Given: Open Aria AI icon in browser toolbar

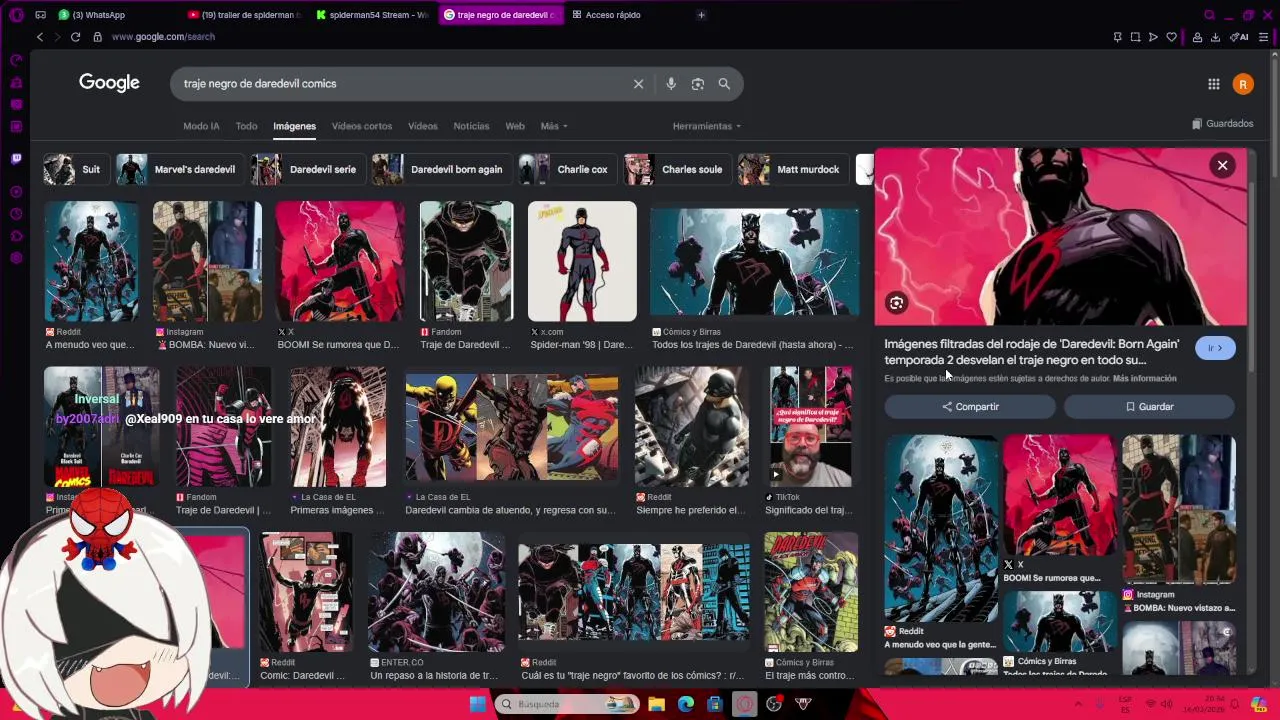Looking at the screenshot, I should click(1241, 37).
